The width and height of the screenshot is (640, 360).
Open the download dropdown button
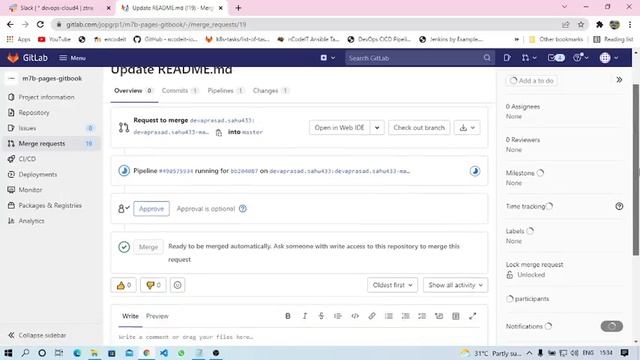pos(467,128)
